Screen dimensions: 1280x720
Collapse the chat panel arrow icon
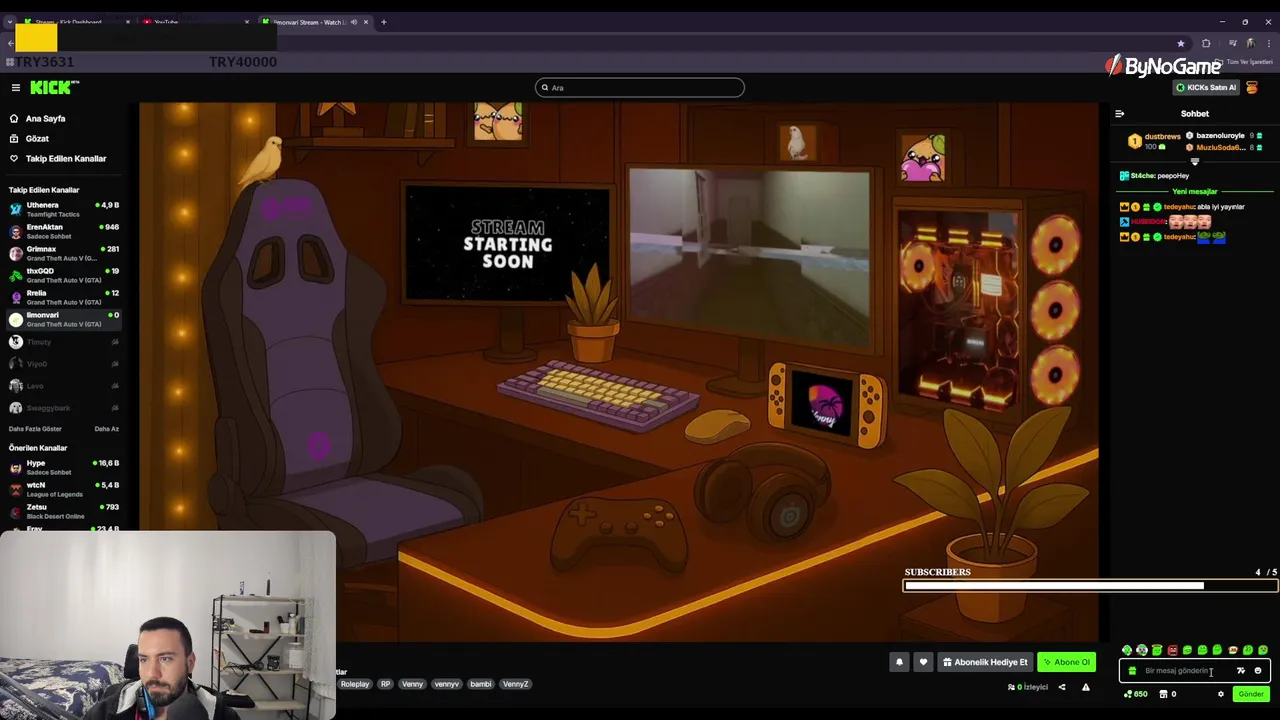coord(1119,114)
